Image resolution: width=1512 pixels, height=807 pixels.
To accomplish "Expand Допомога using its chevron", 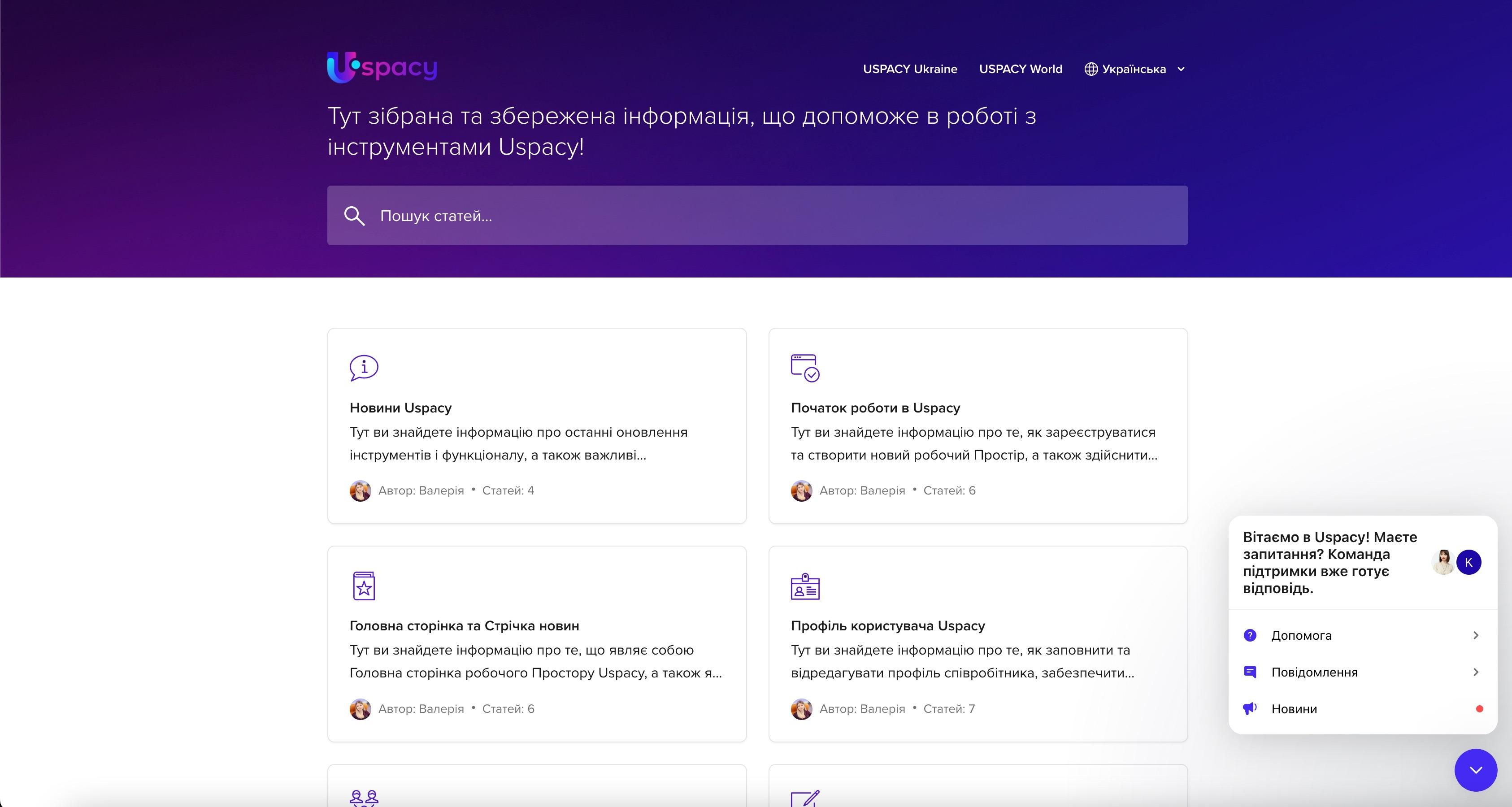I will click(1477, 635).
